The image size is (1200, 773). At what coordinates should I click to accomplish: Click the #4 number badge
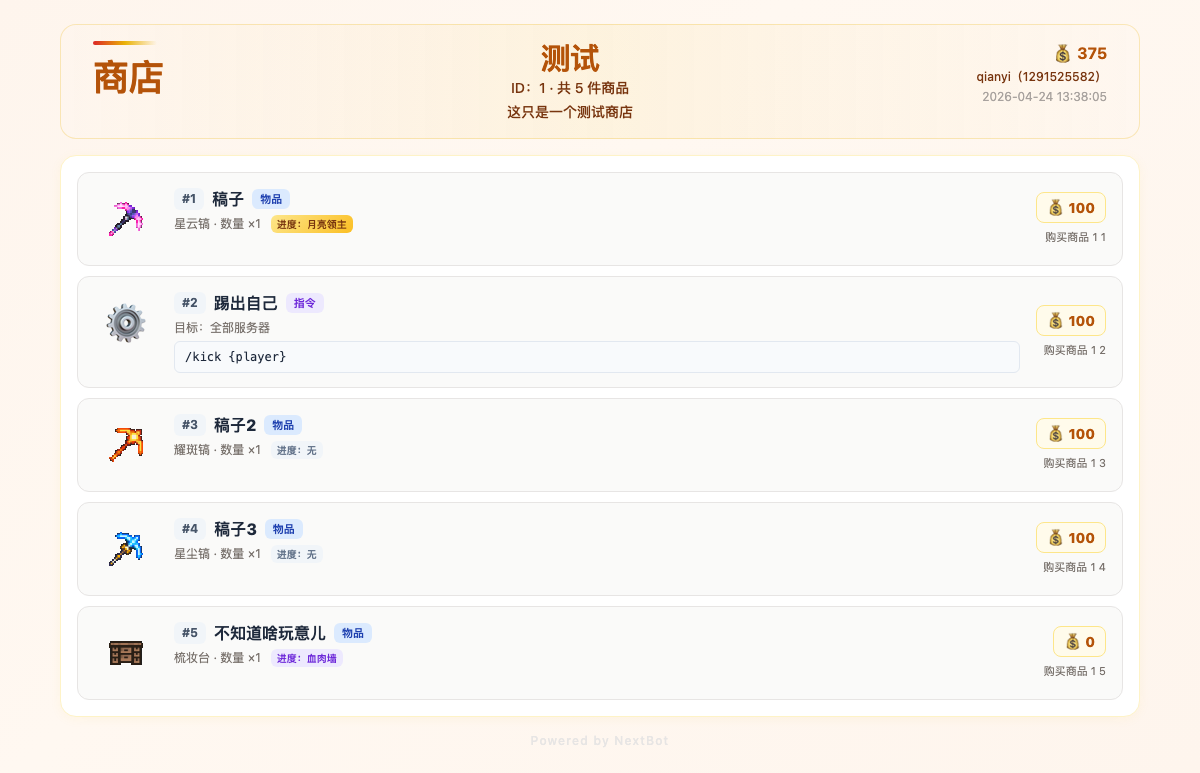pos(190,529)
